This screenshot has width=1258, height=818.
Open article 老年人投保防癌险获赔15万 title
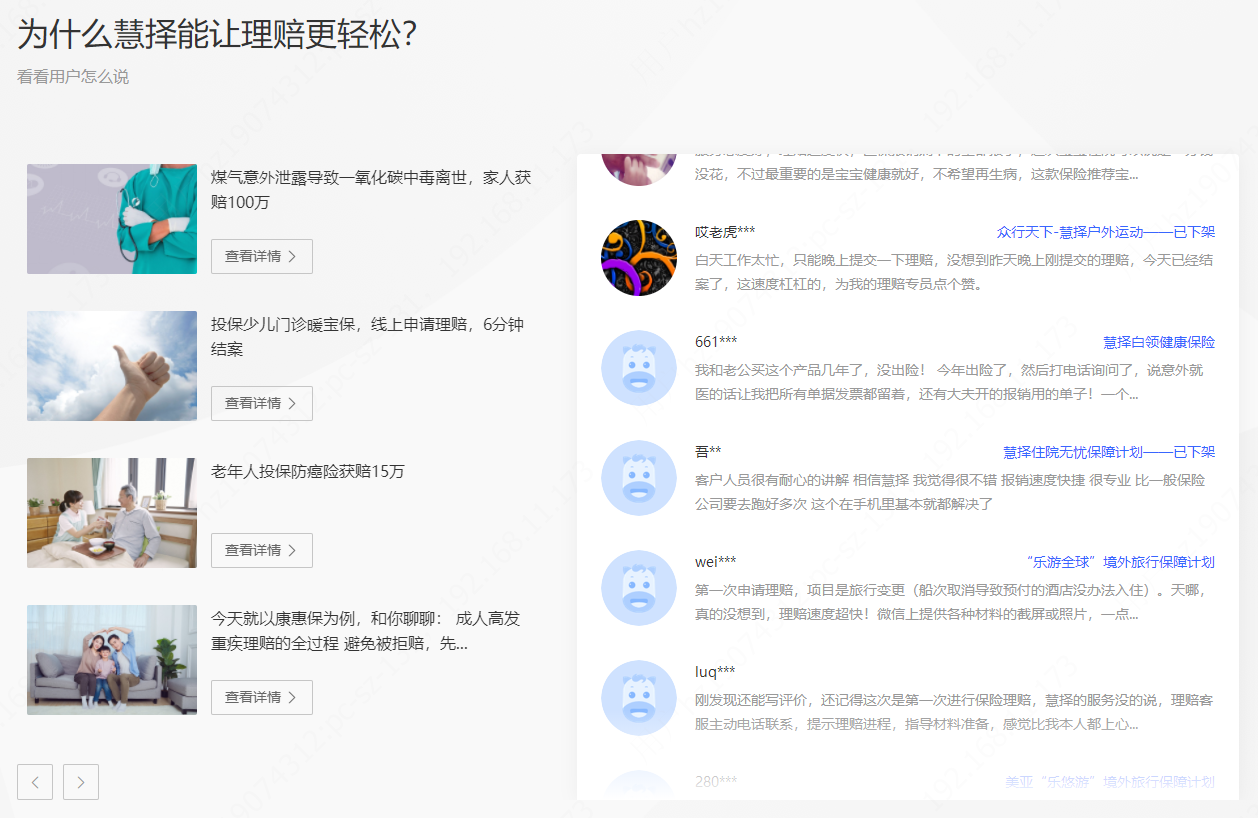click(308, 471)
